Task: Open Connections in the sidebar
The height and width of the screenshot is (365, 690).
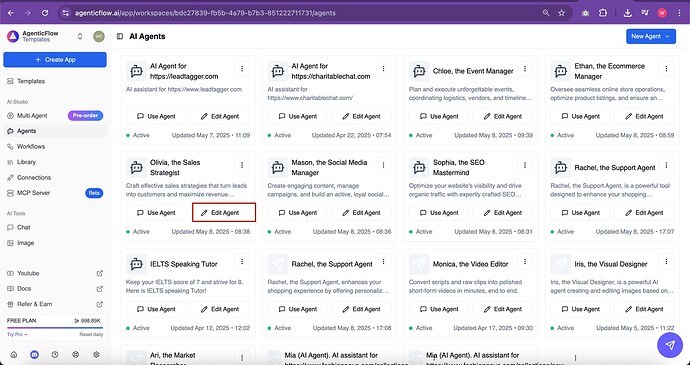Action: click(55, 177)
